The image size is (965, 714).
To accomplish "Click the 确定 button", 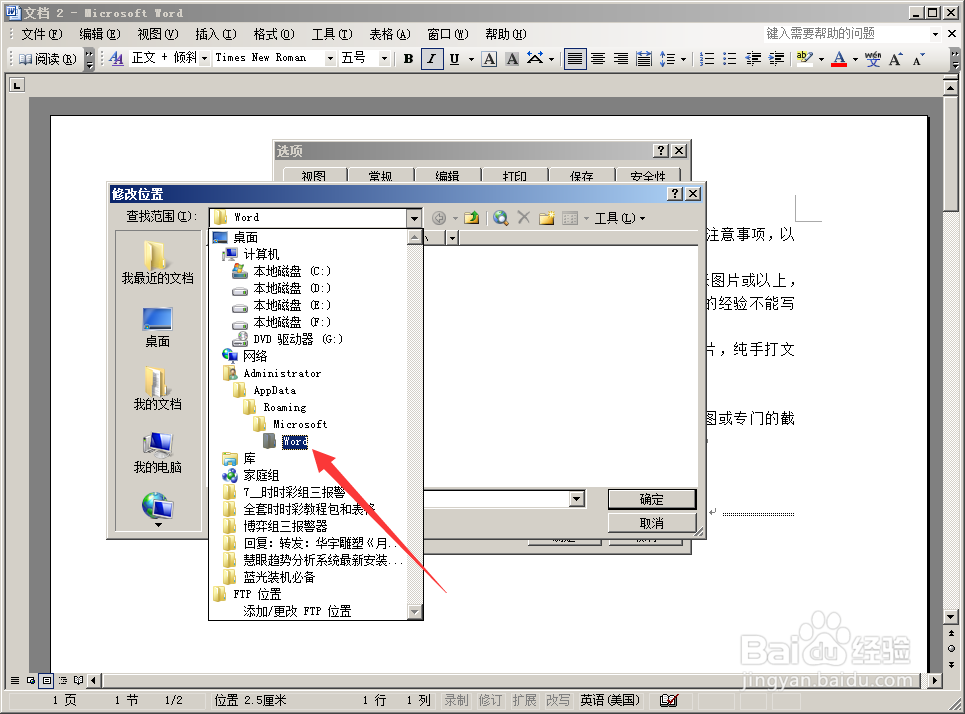I will 652,498.
